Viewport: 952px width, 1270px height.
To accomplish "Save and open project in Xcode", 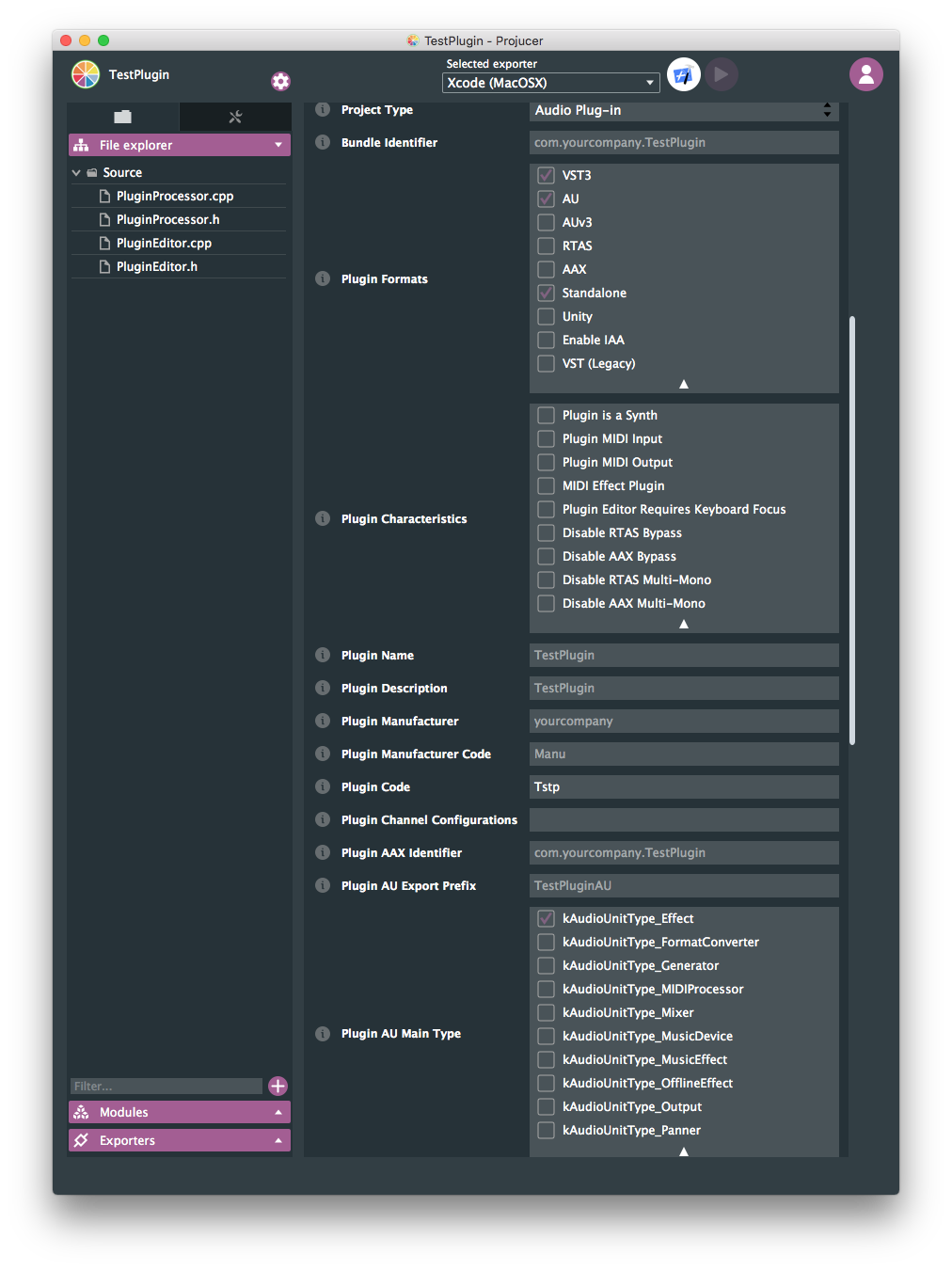I will (684, 74).
